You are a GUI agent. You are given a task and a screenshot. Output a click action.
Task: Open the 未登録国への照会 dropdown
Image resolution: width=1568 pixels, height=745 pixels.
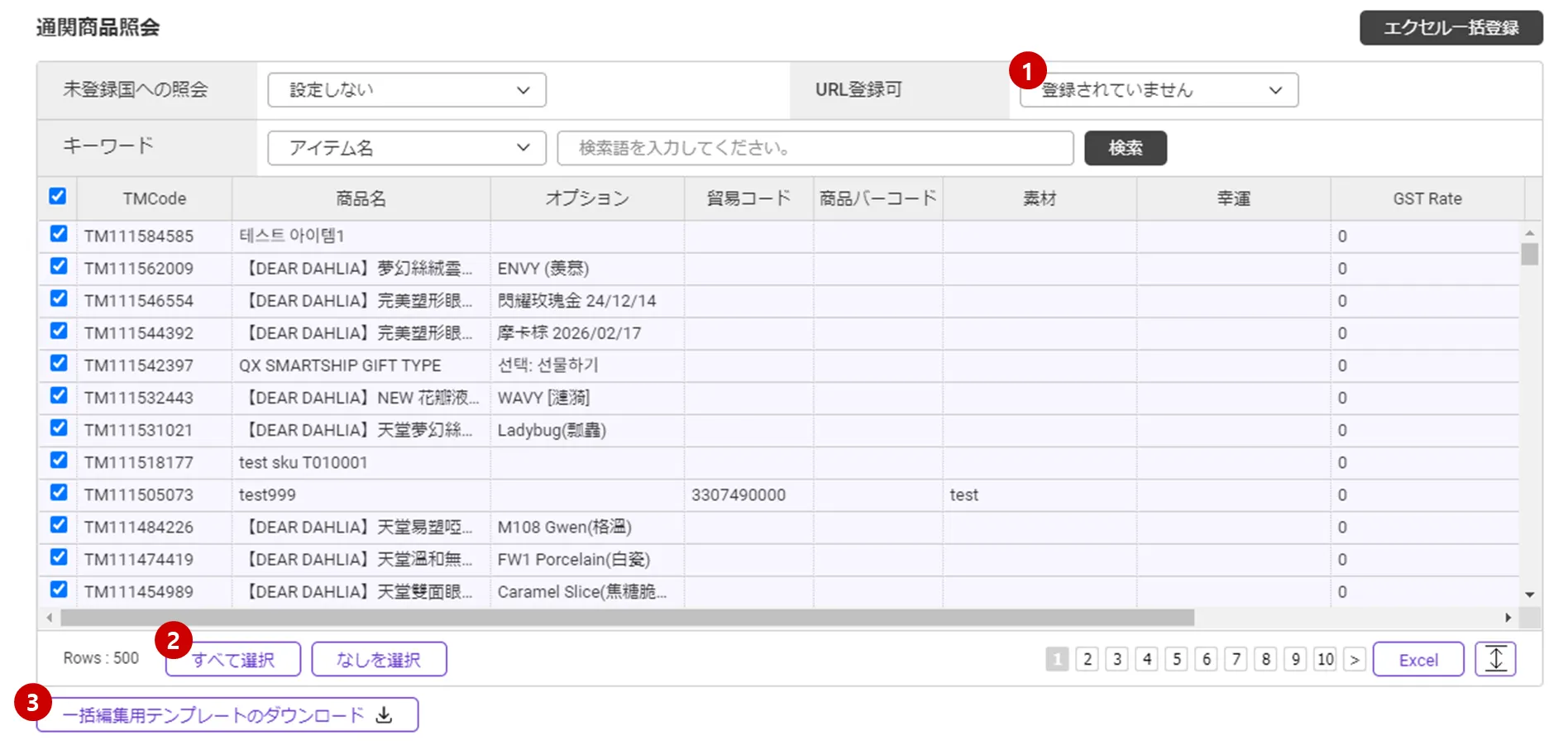[x=407, y=90]
